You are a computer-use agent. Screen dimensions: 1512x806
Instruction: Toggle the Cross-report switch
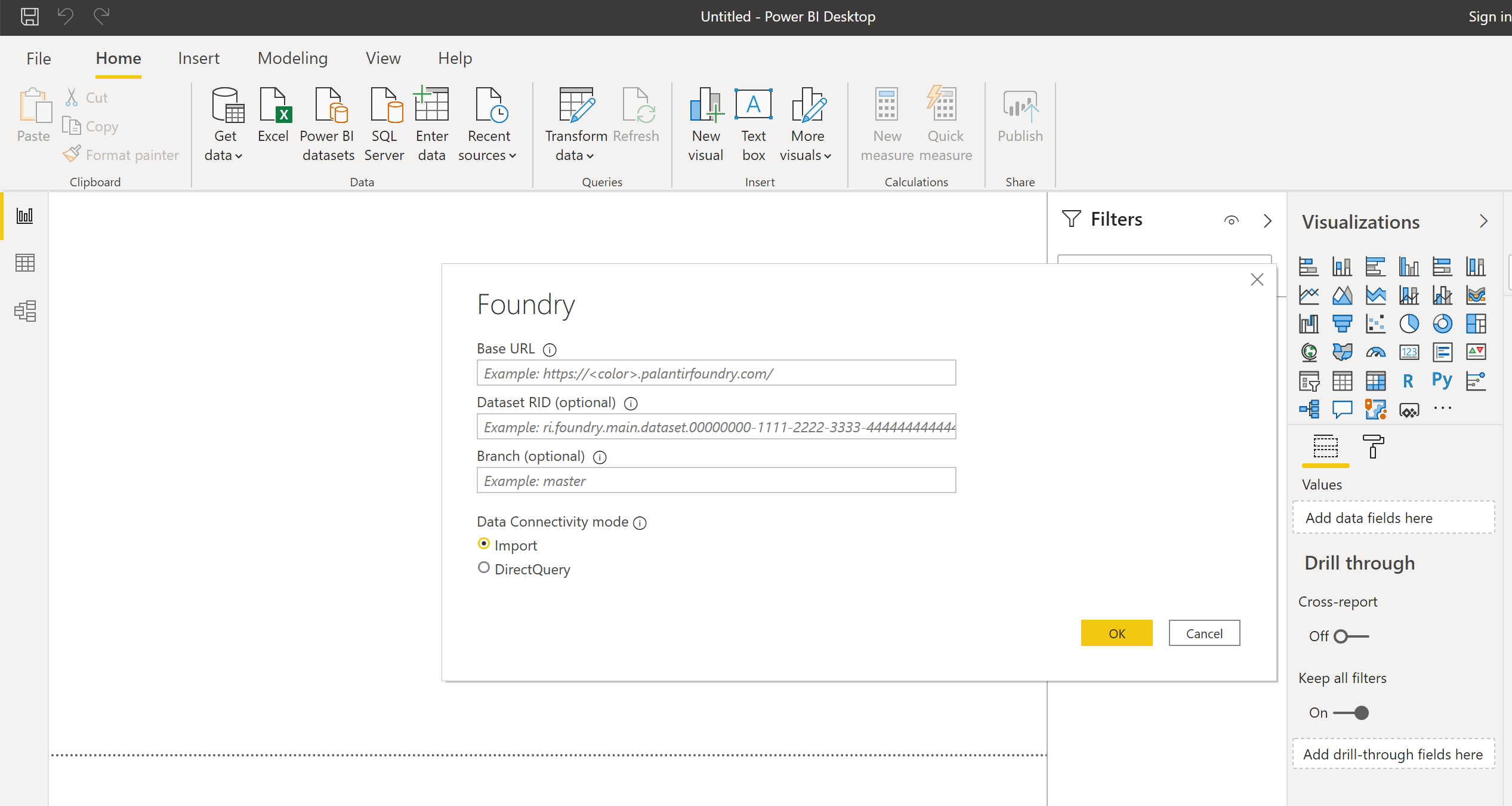click(x=1351, y=636)
